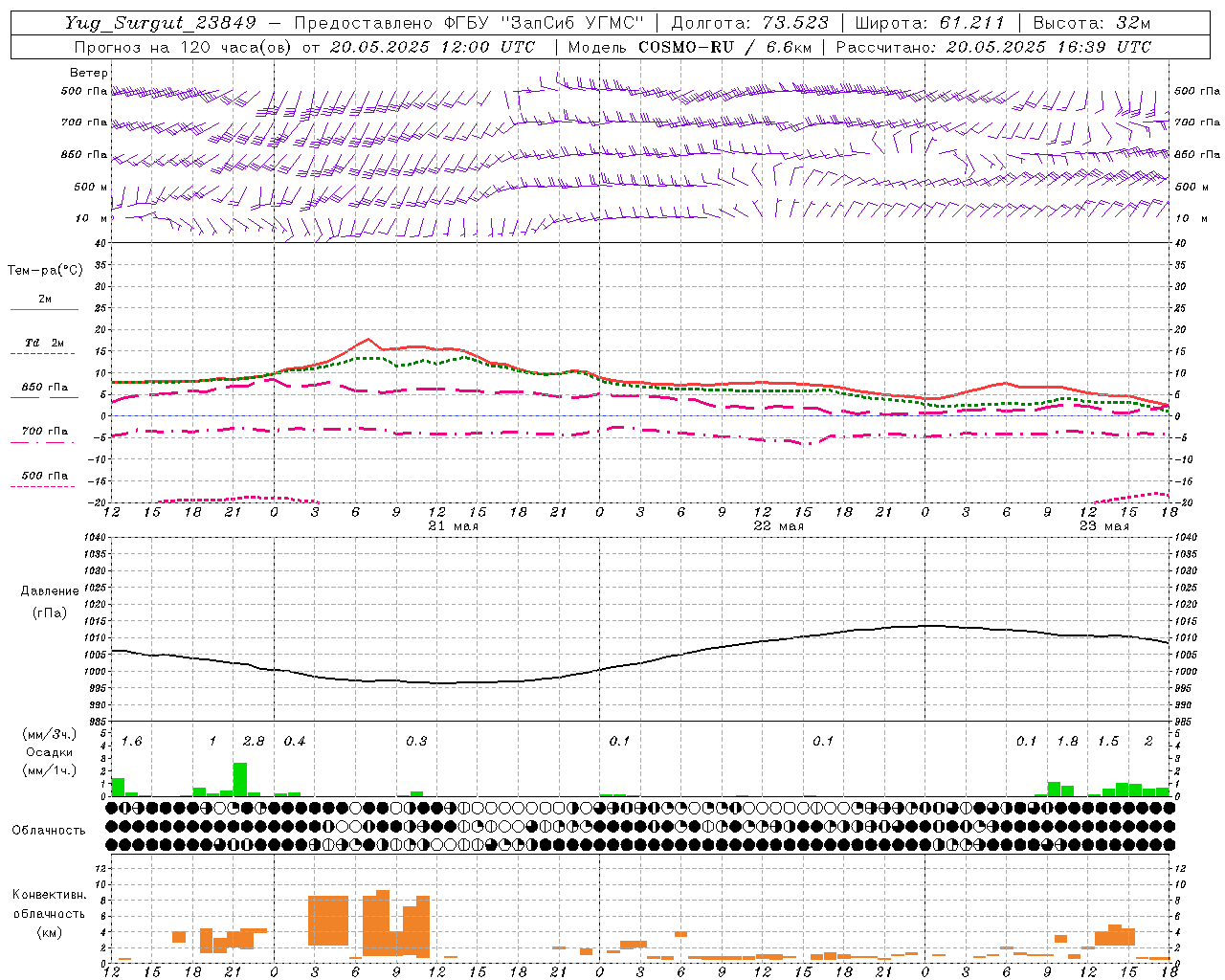Click the 0.3 precipitation total value

click(416, 742)
